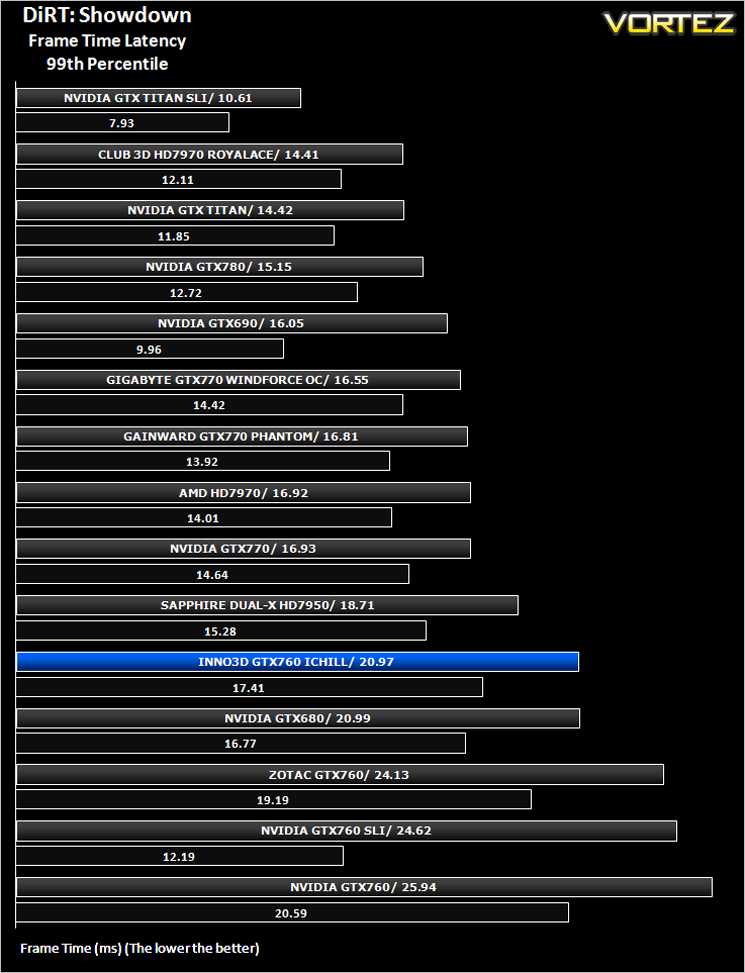Click the GAINWARD GTX770 PHANTOM/ 16.81 bar

[x=242, y=436]
